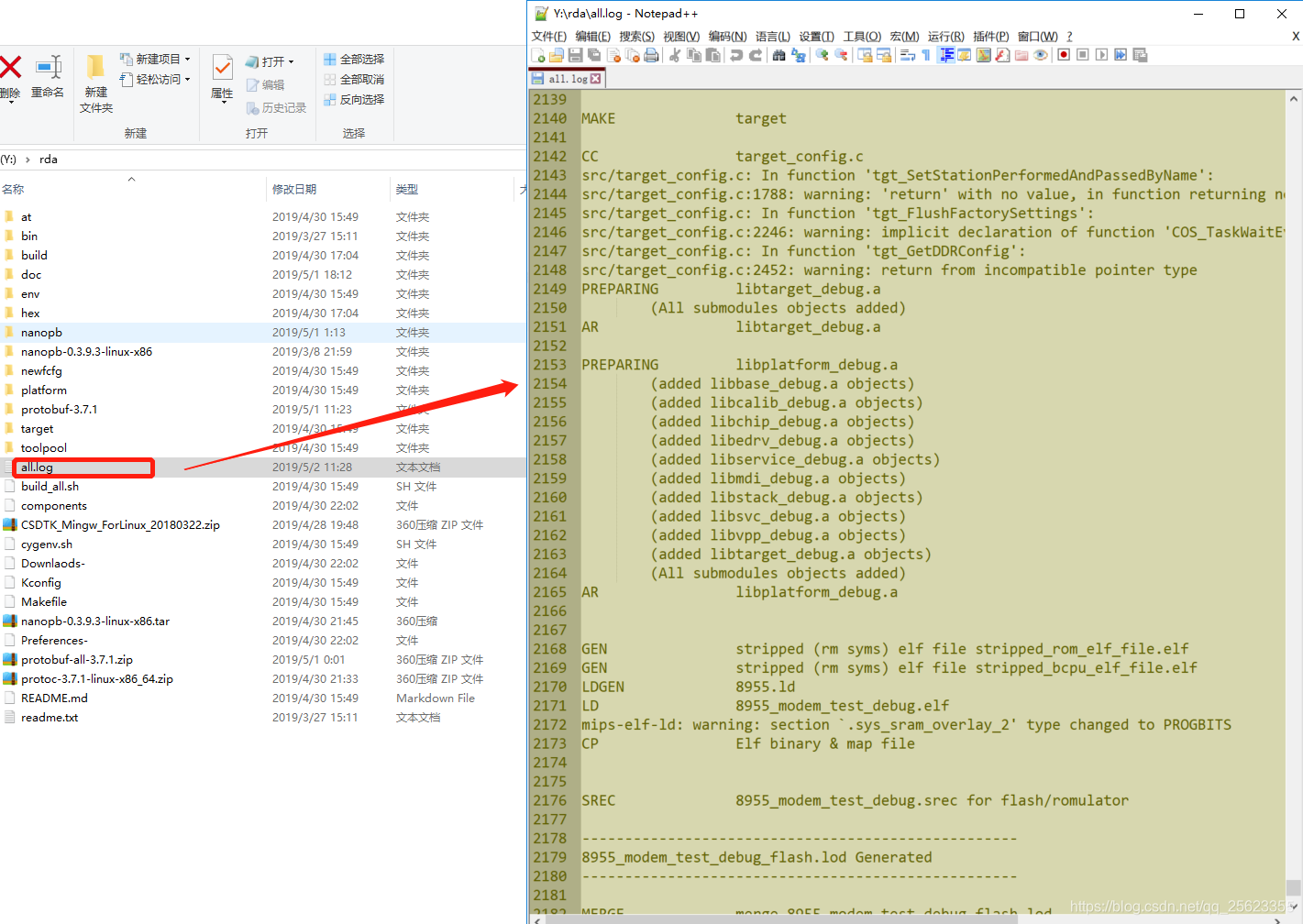Image resolution: width=1303 pixels, height=924 pixels.
Task: Toggle synchronized vertical scrolling icon
Action: [x=865, y=55]
